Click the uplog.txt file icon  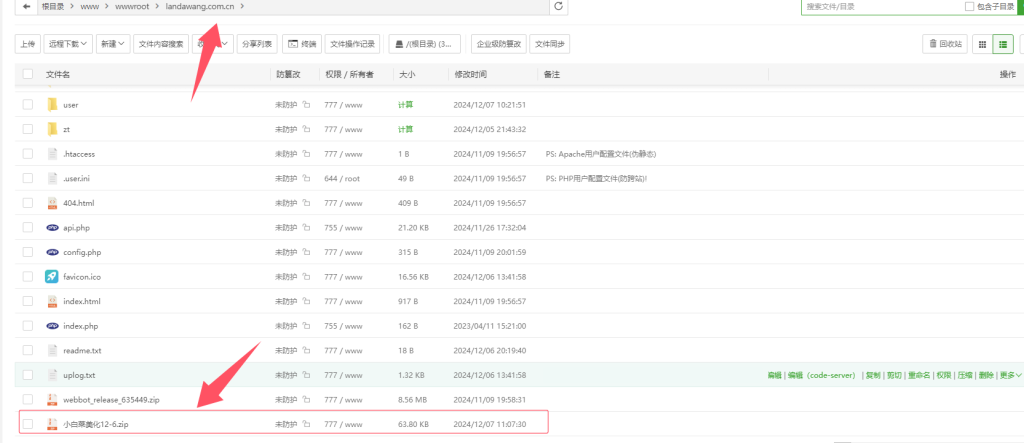(x=53, y=375)
